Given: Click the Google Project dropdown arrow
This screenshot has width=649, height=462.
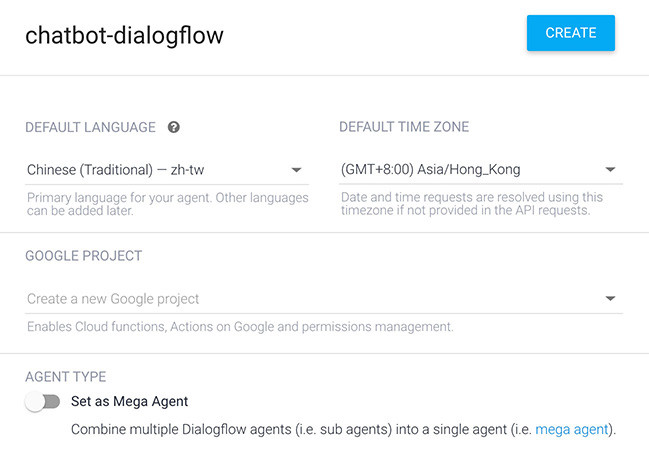Looking at the screenshot, I should coord(610,299).
